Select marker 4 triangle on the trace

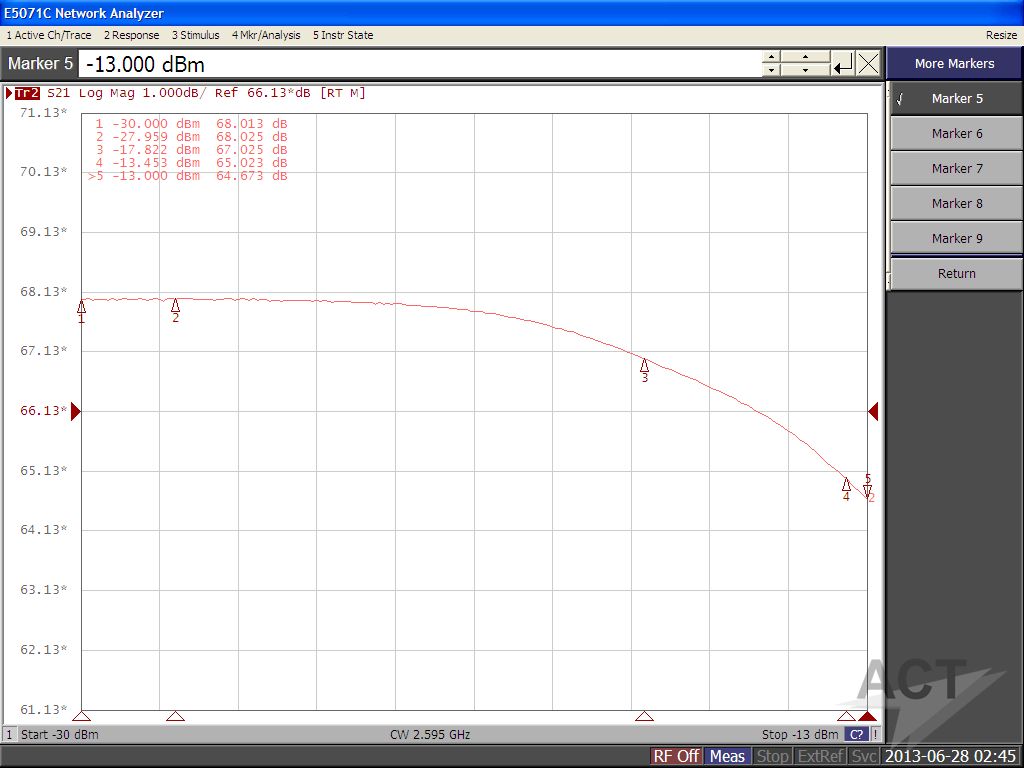[846, 485]
